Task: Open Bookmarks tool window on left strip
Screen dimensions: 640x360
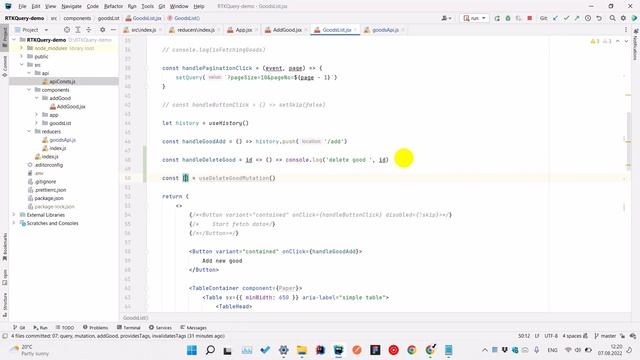Action: pyautogui.click(x=4, y=247)
